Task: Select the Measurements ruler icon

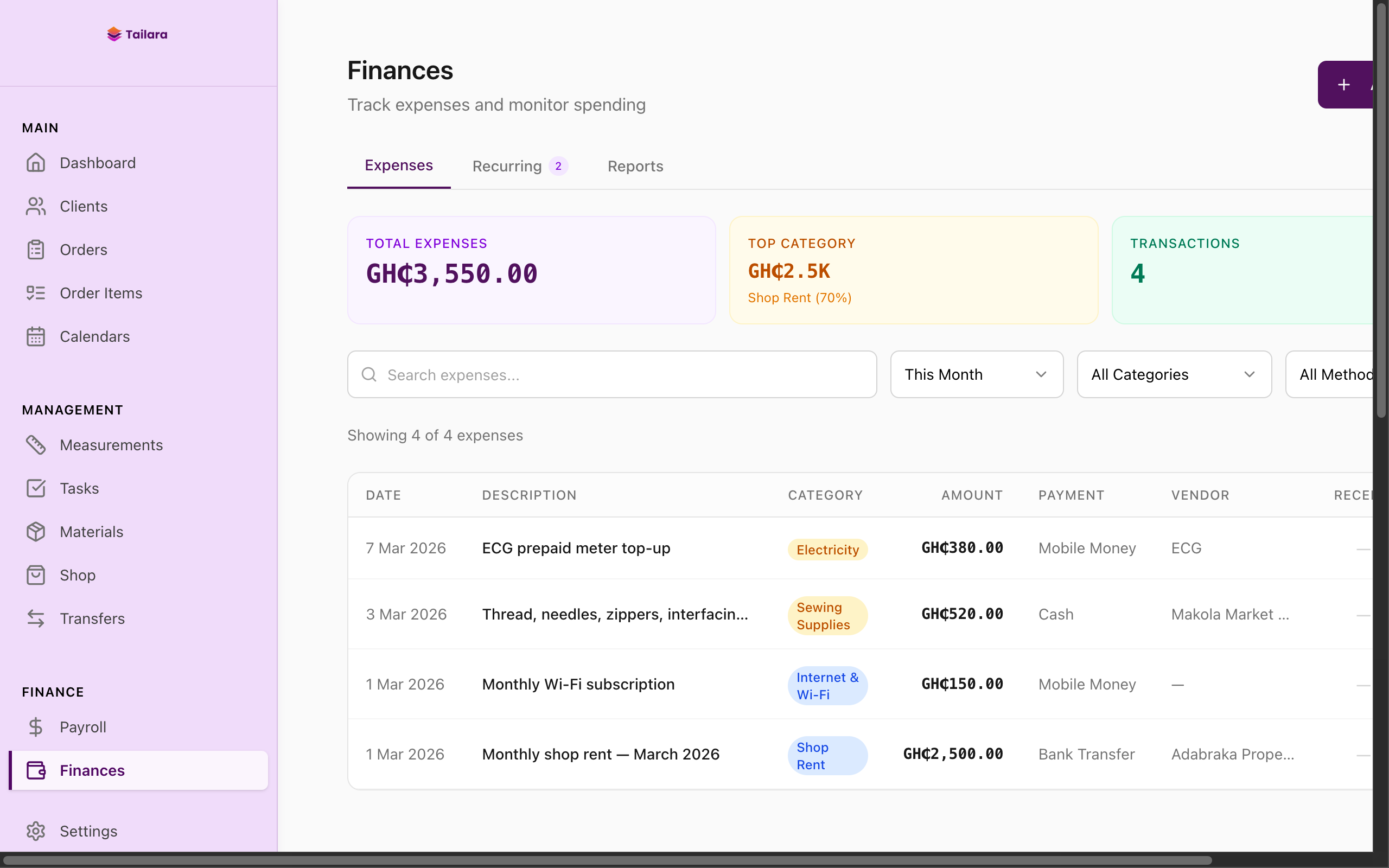Action: [x=36, y=445]
